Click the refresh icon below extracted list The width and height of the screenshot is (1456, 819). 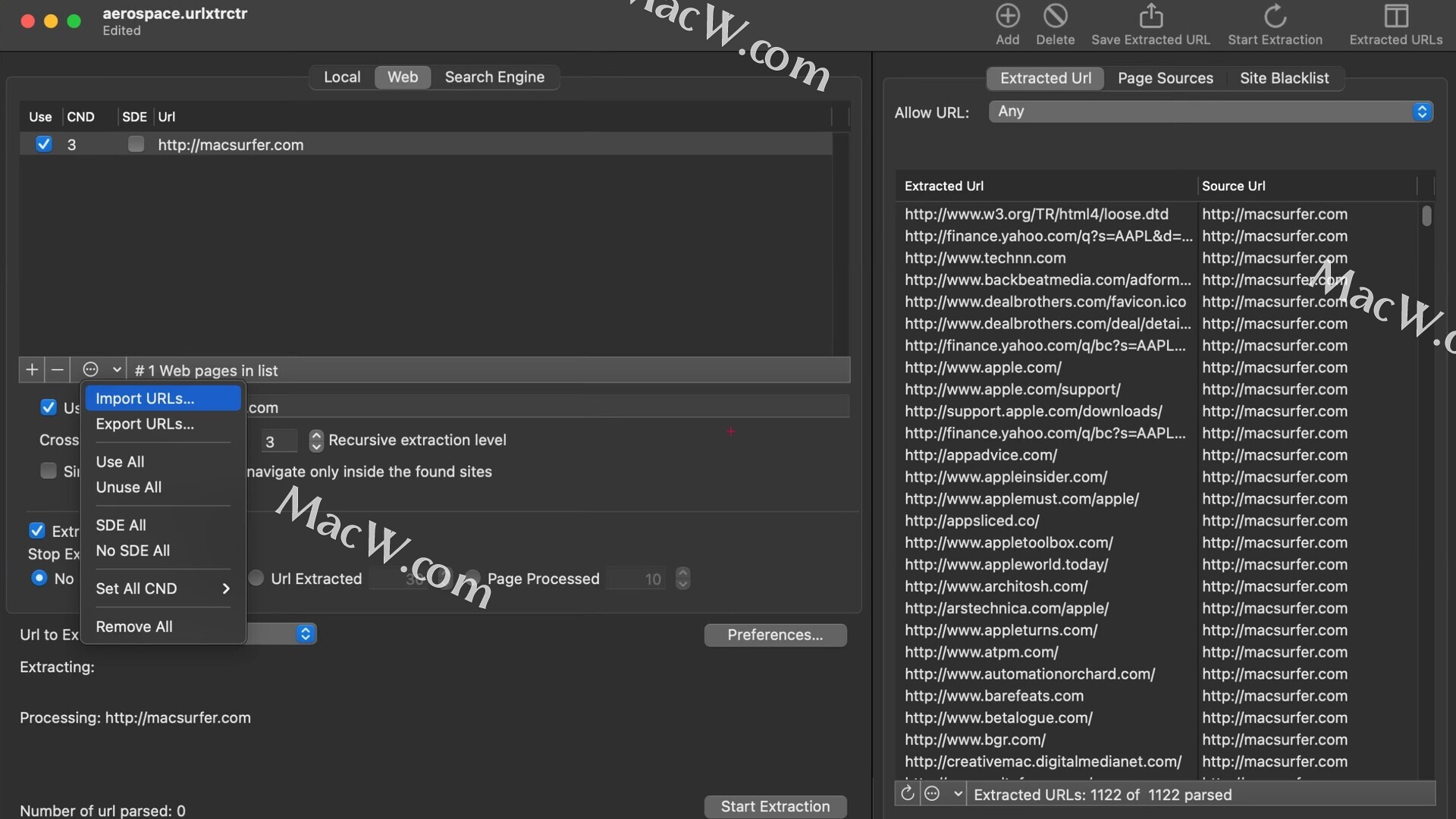(907, 794)
